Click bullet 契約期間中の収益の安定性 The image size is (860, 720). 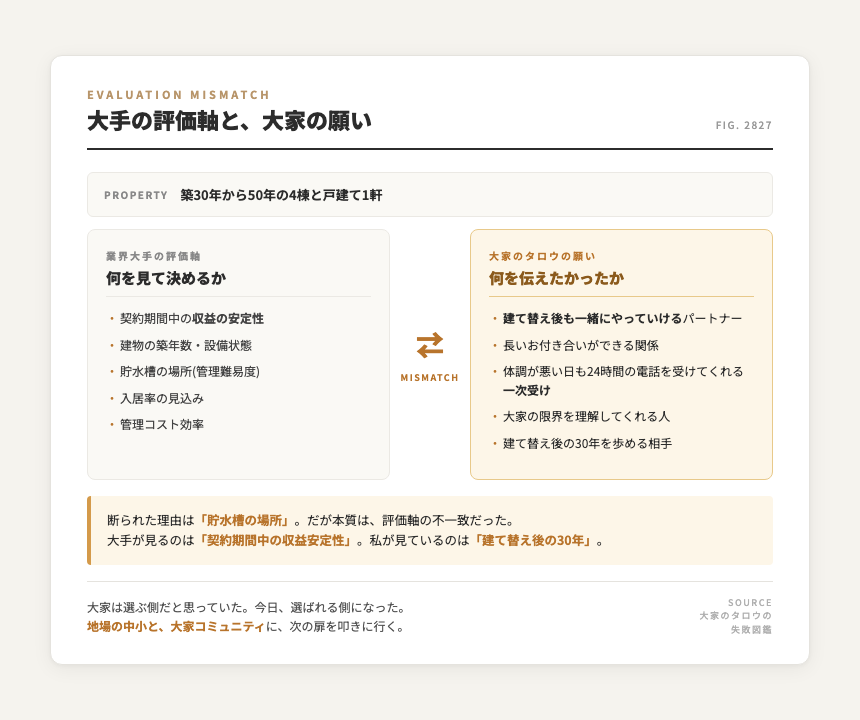coord(192,319)
